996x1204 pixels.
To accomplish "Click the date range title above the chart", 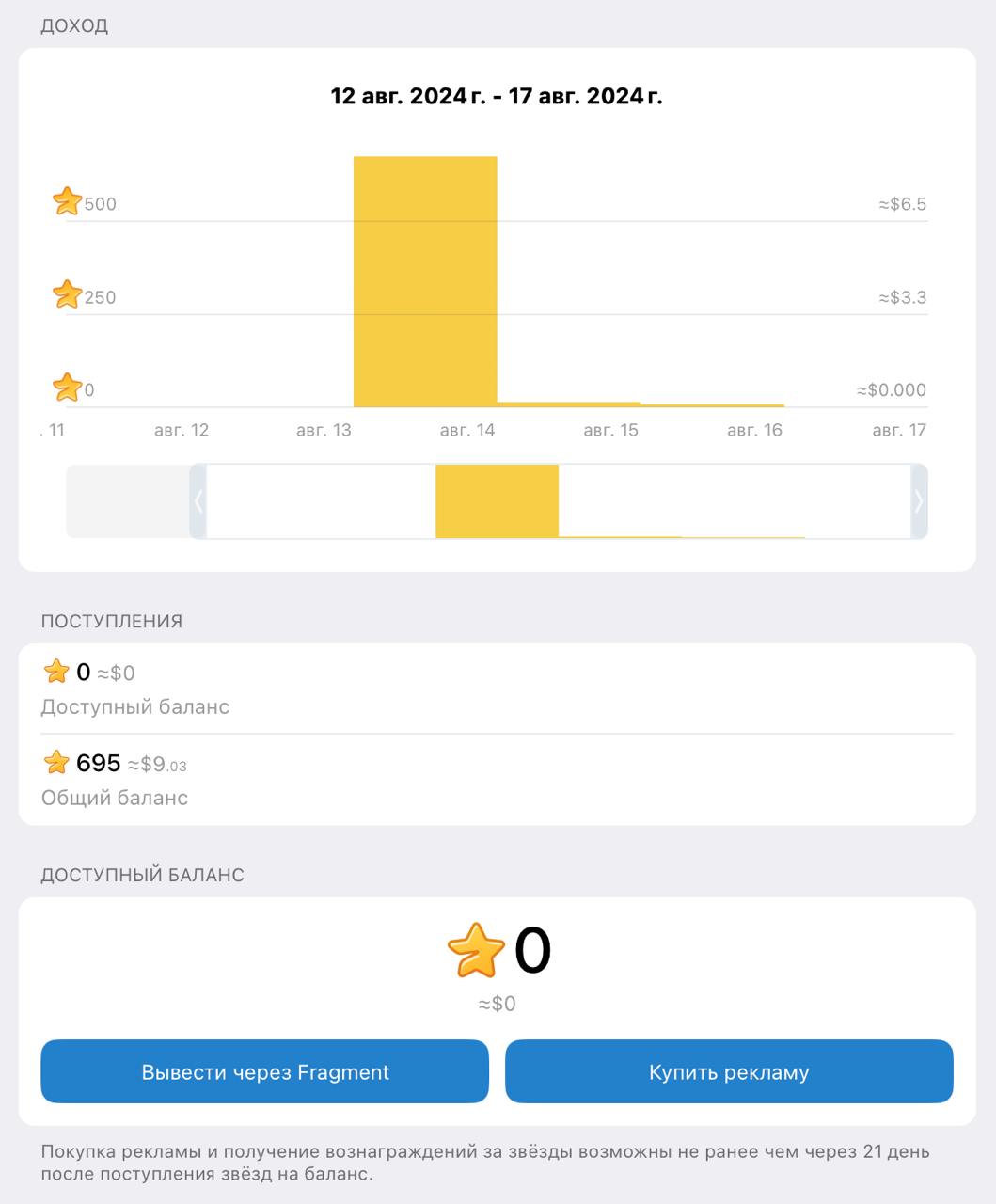I will pos(497,96).
